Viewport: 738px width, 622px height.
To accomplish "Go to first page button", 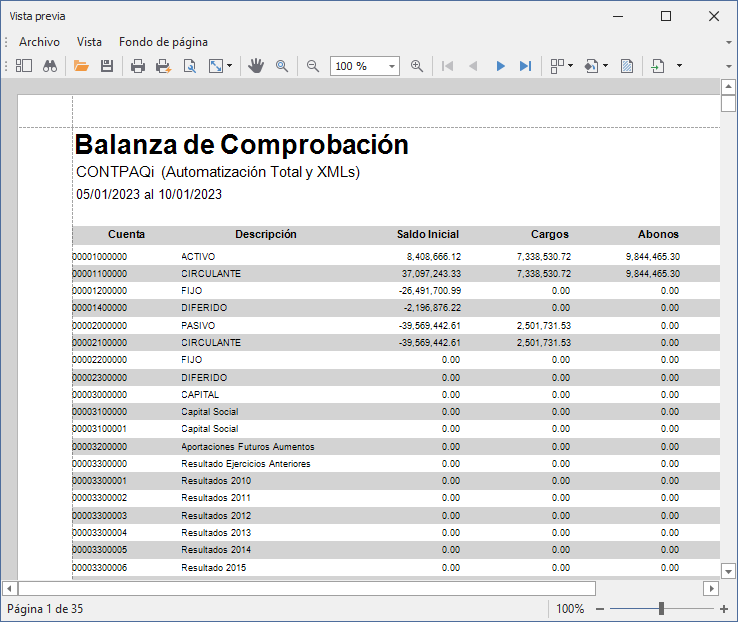I will [448, 66].
